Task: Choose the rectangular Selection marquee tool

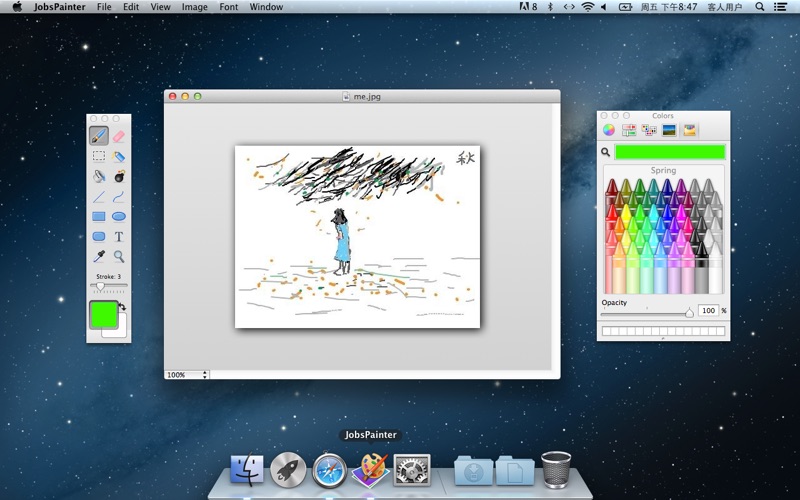Action: [98, 156]
